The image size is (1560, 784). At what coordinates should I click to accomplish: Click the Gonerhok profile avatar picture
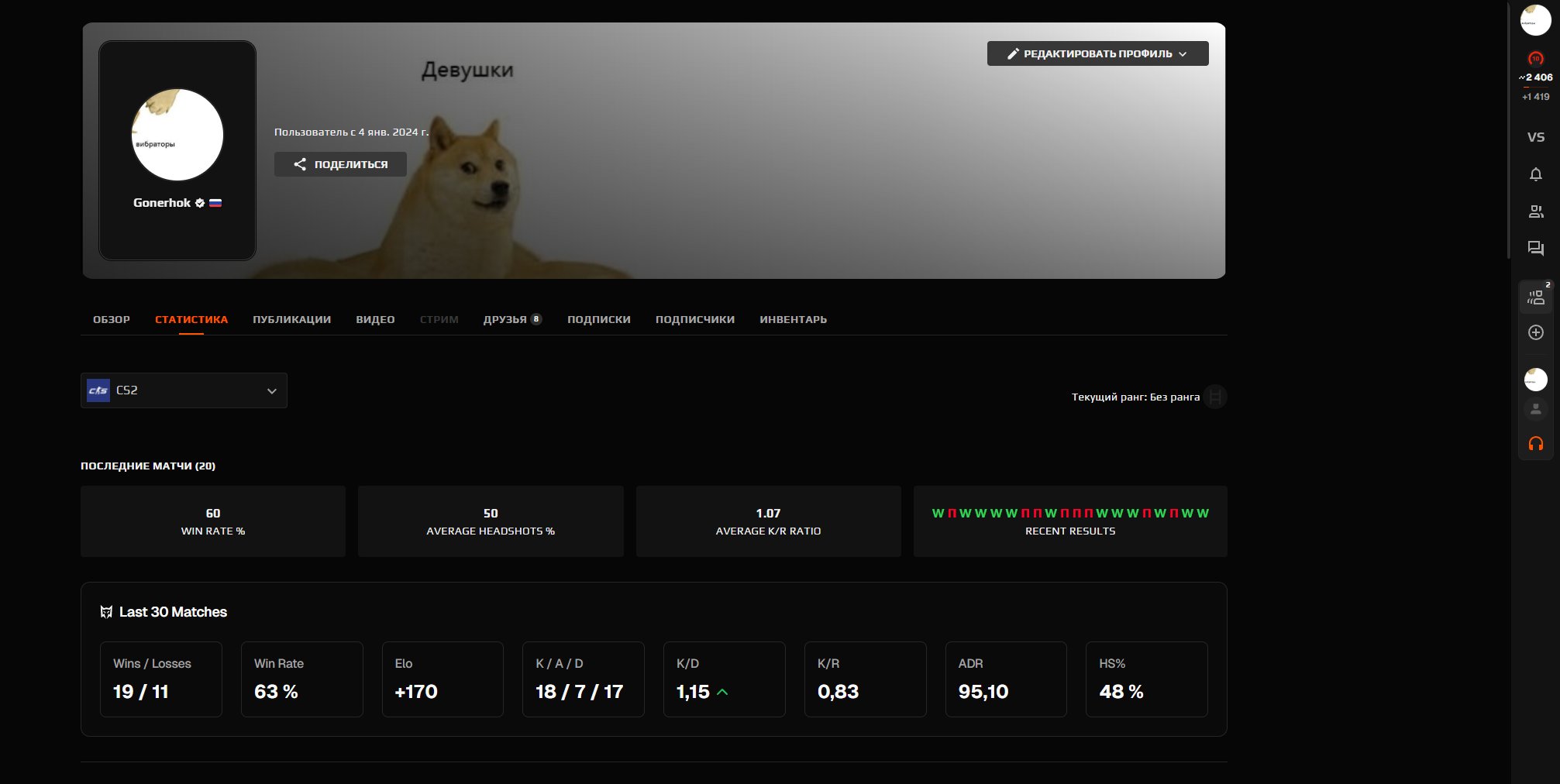[177, 135]
